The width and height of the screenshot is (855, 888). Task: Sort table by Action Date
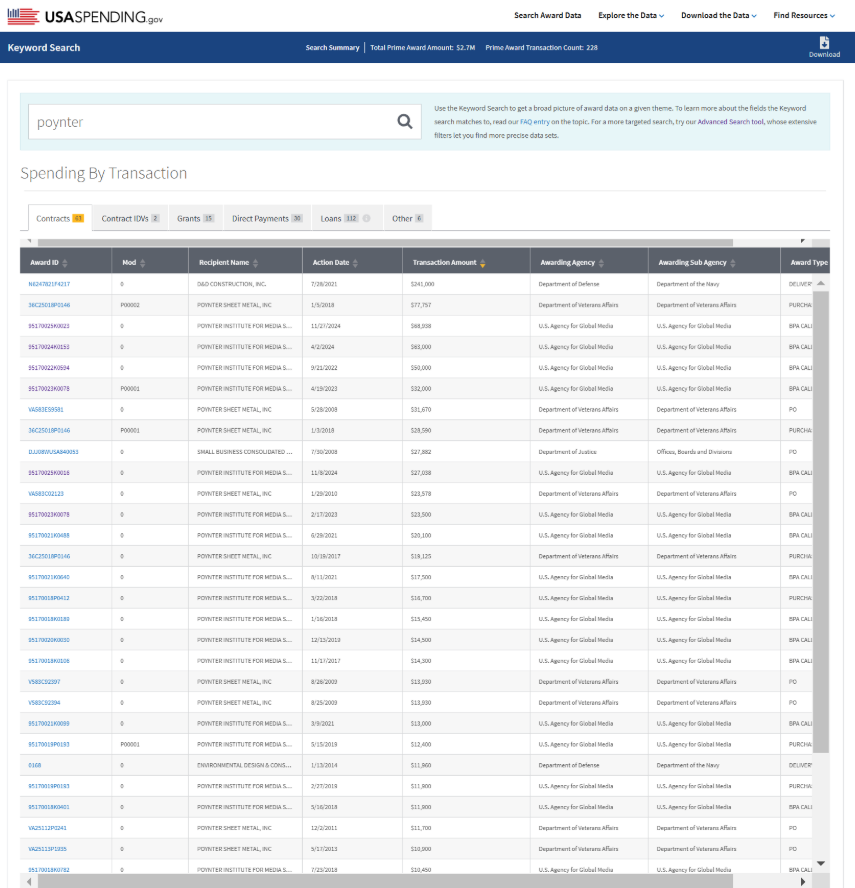click(355, 263)
